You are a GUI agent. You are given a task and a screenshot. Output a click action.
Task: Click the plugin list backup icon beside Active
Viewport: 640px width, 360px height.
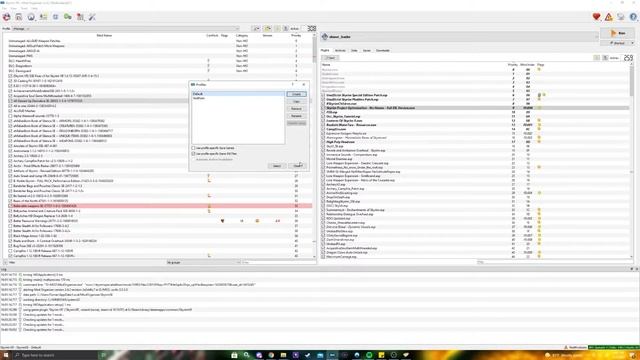[x=605, y=58]
